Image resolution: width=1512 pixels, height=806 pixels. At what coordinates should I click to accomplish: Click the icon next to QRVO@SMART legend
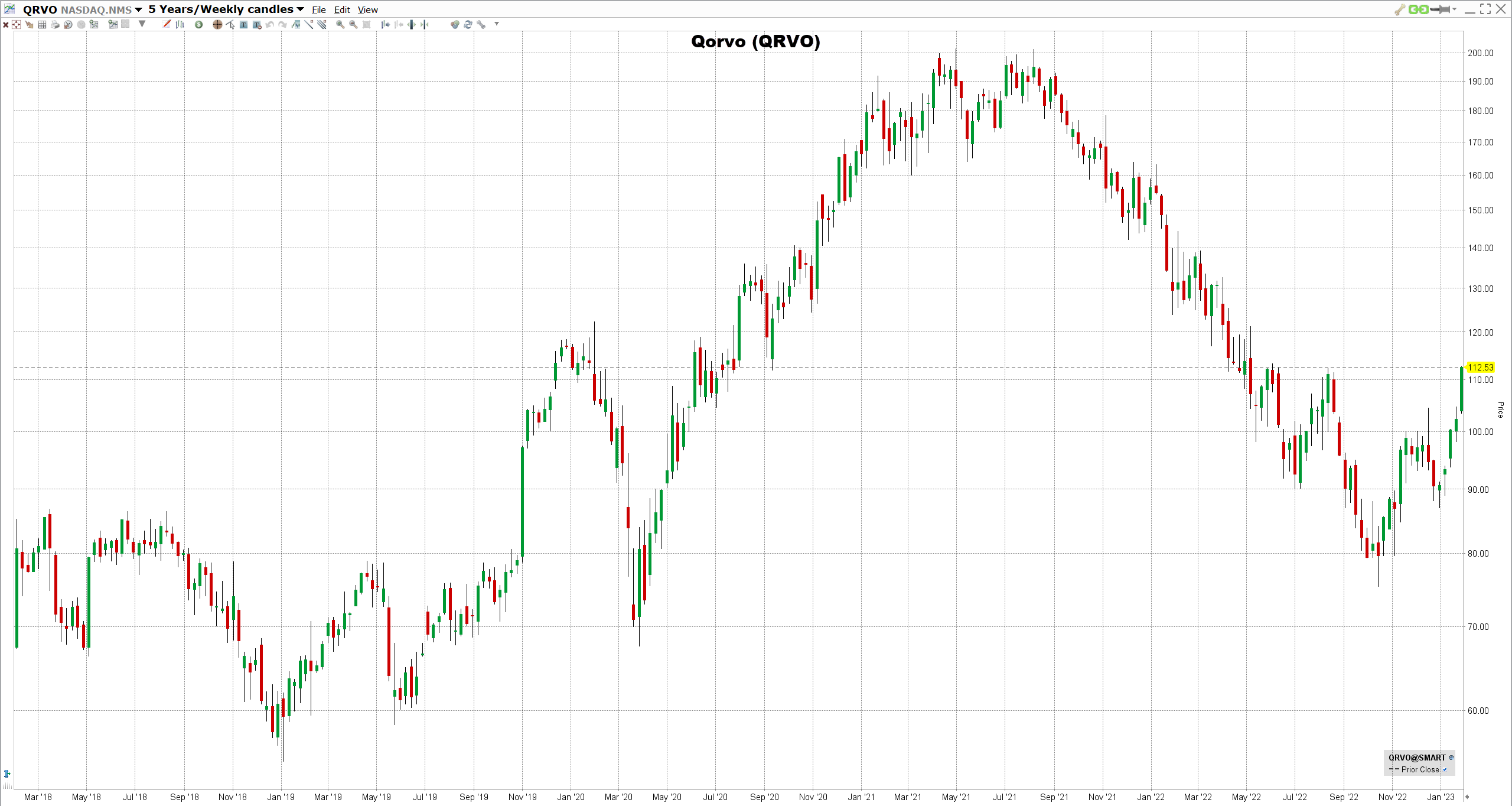point(1451,758)
